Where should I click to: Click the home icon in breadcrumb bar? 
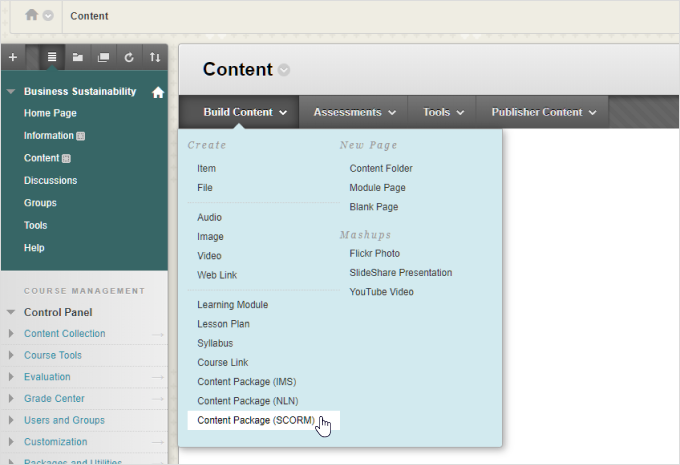pos(32,15)
